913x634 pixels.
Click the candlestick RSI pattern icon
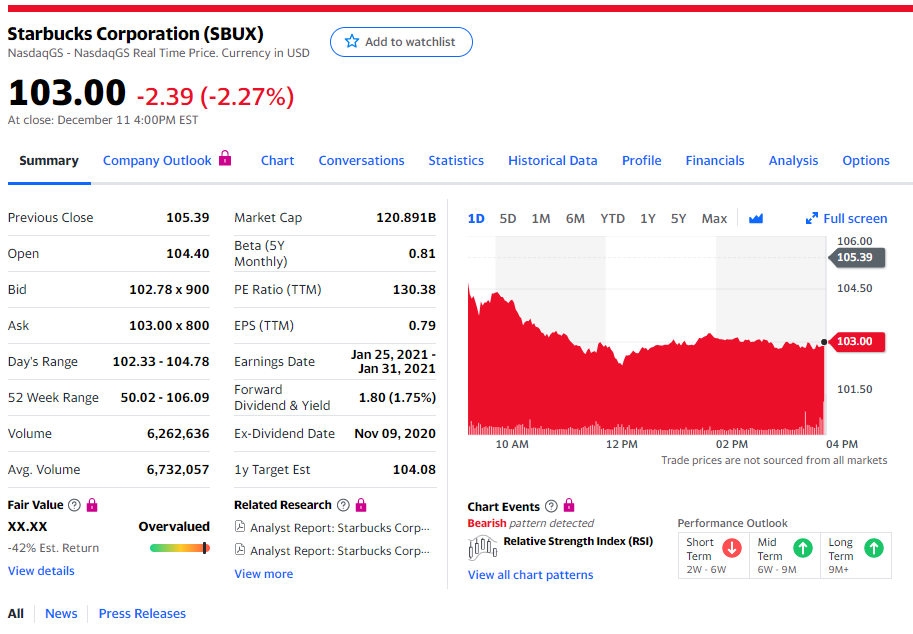(483, 547)
